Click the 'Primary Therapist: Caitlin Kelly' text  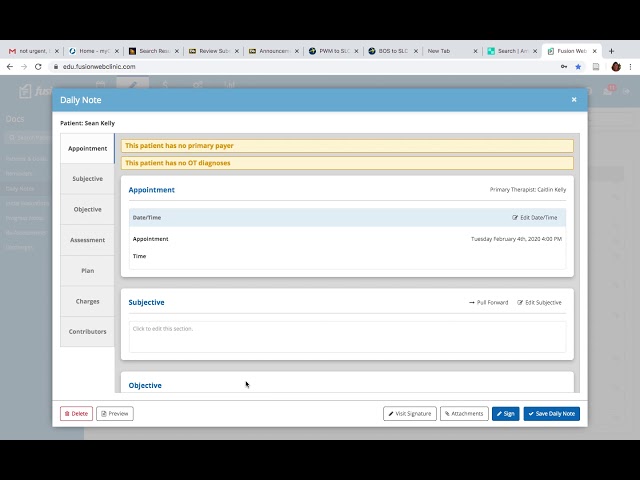click(x=528, y=190)
